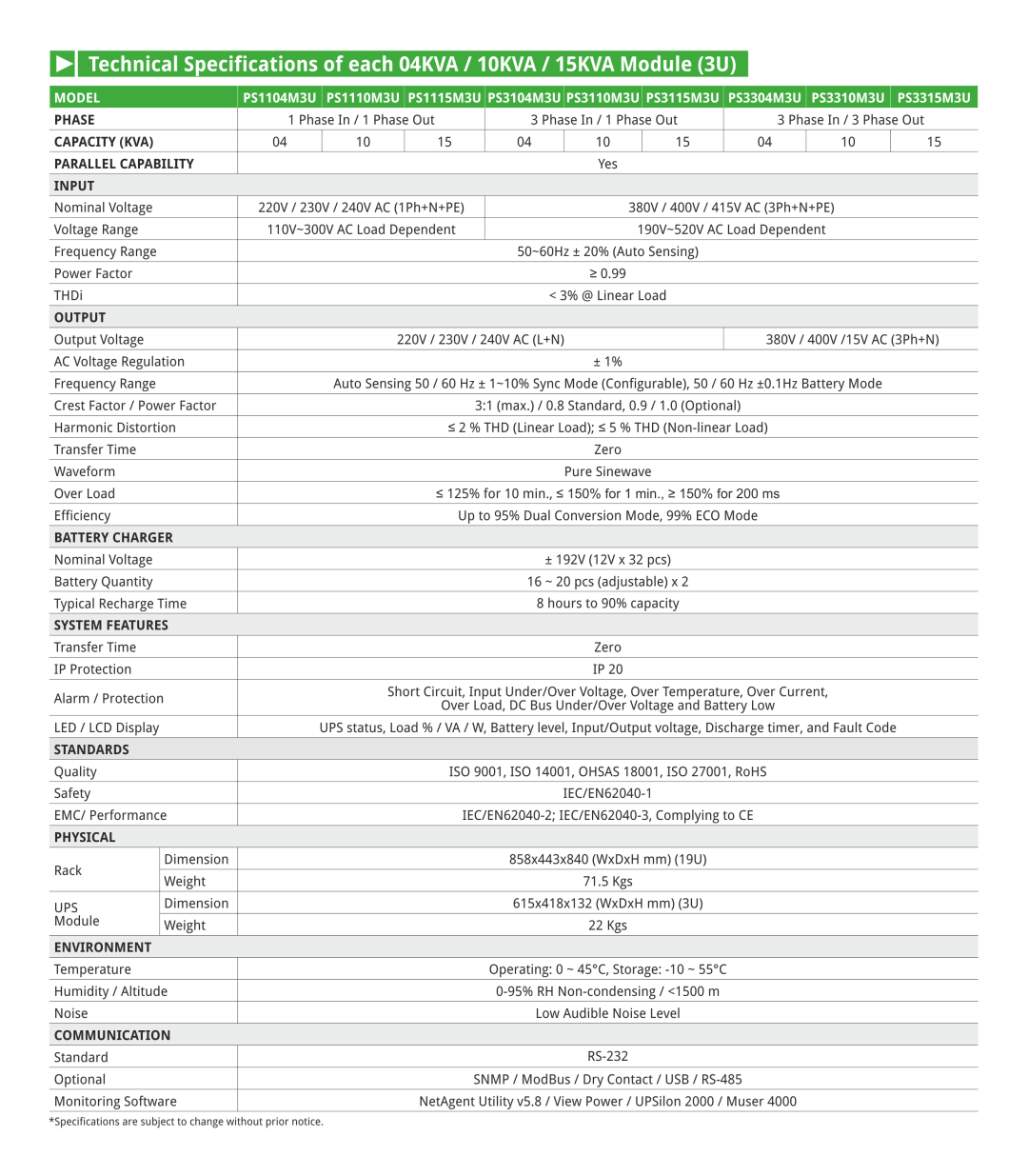Click the '1 Phase In / 1 Phase Out' cell
Image resolution: width=1028 pixels, height=1176 pixels.
click(x=361, y=120)
